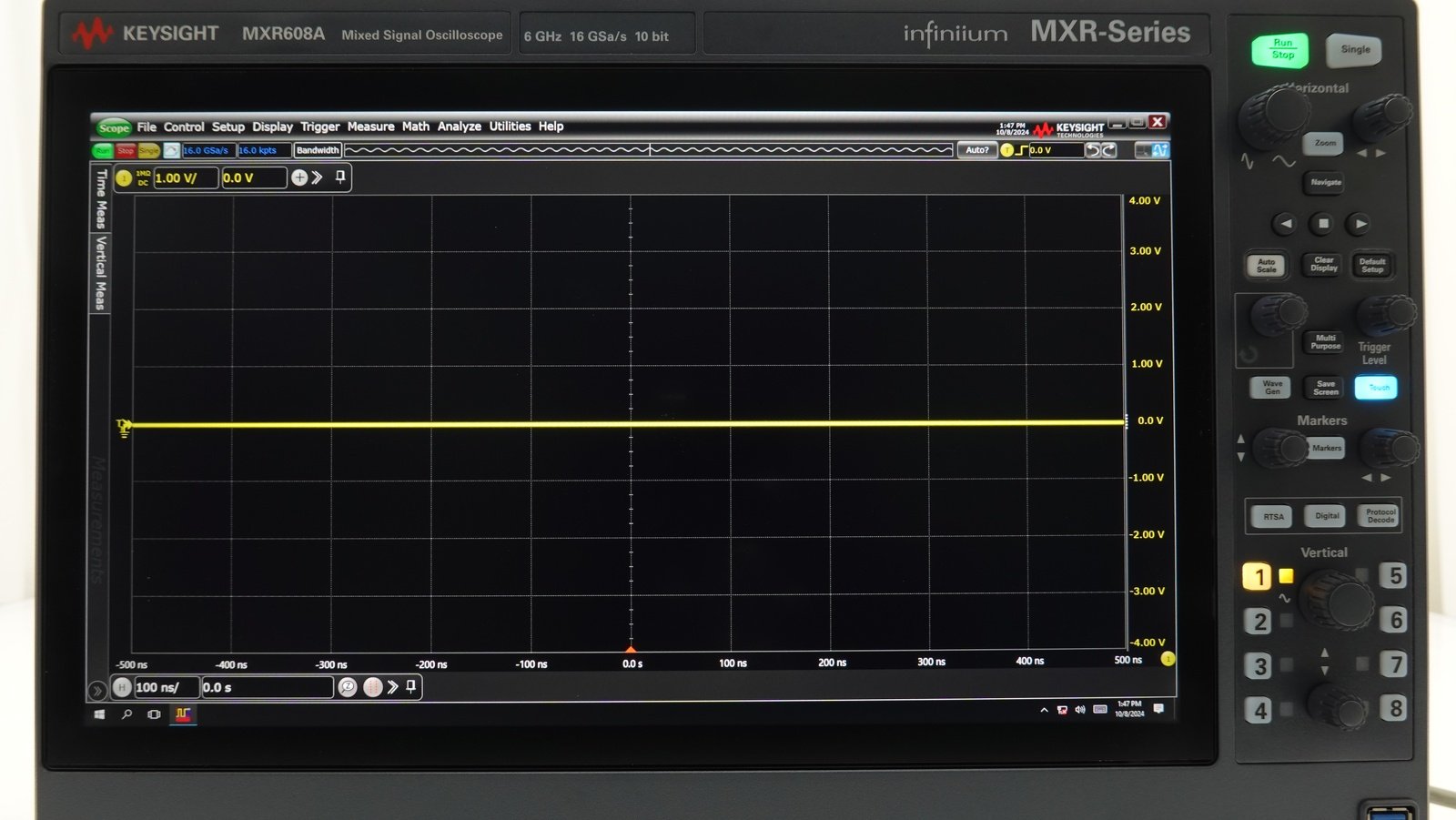Viewport: 1456px width, 820px height.
Task: Select the vertical scale 1.00 V/ field
Action: pyautogui.click(x=186, y=178)
